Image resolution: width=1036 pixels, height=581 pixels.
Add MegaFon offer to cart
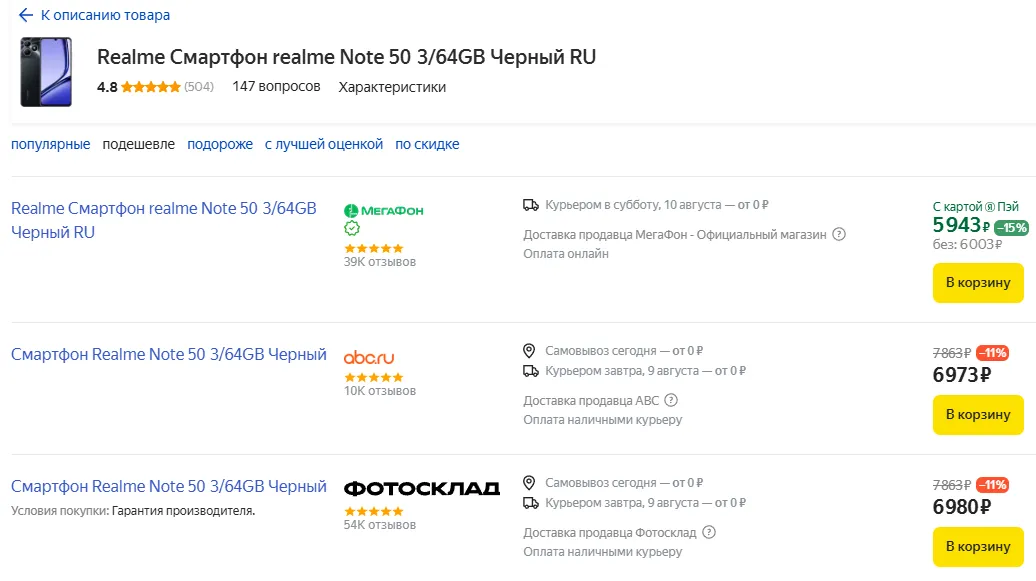(x=977, y=283)
